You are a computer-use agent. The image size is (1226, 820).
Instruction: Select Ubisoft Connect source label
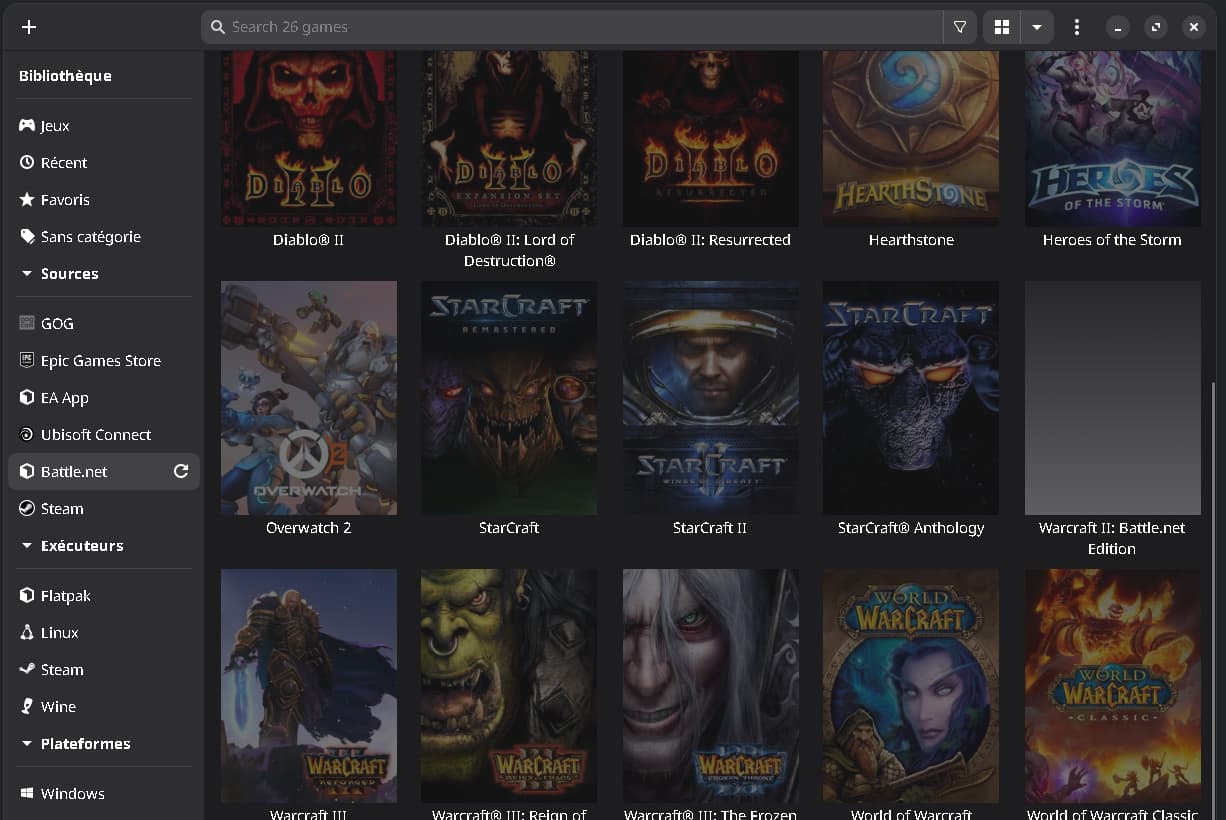point(96,435)
